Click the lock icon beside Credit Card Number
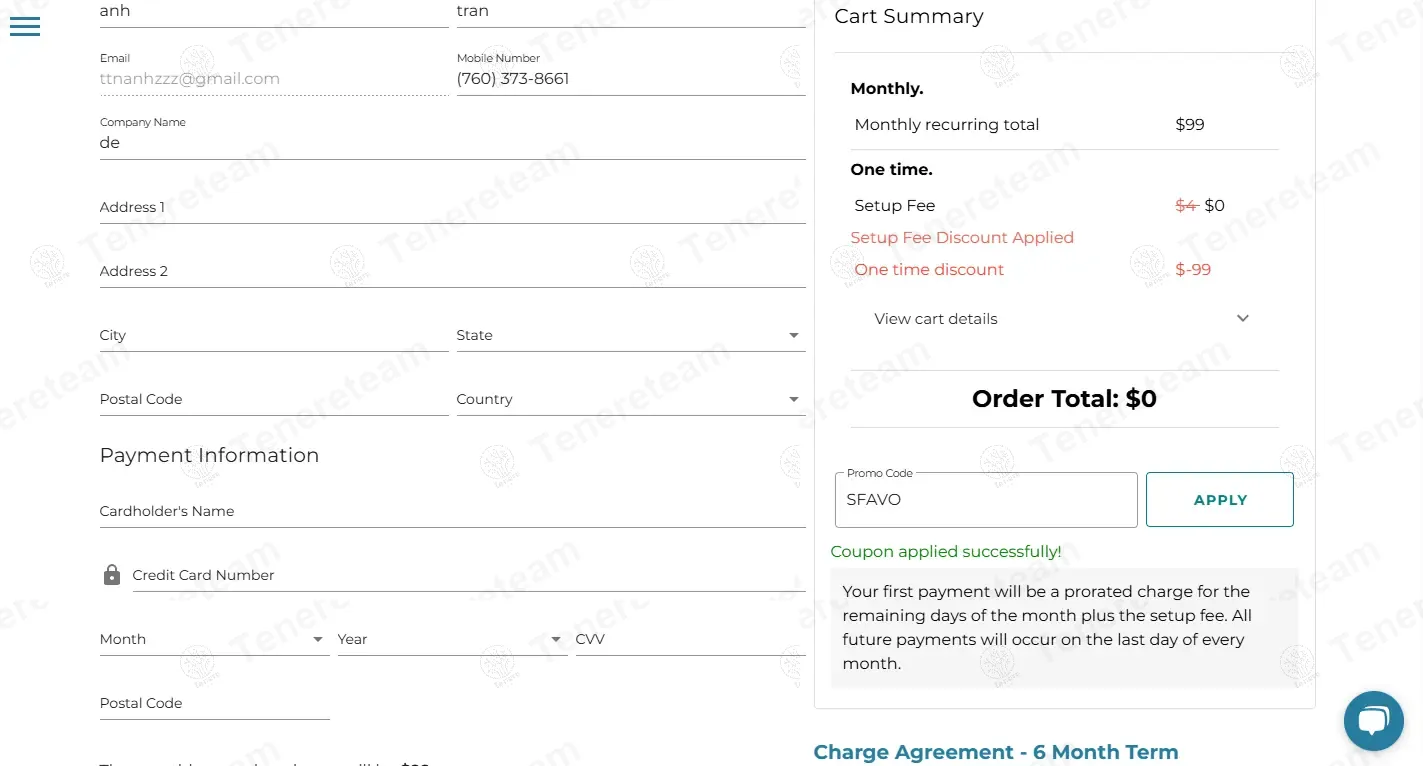1423x766 pixels. pyautogui.click(x=112, y=575)
